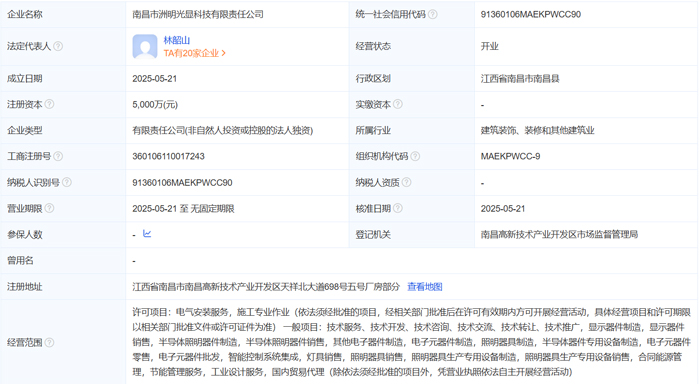Viewport: 700px width, 384px height.
Task: Click info icon next to 工商注册号
Action: 58,156
